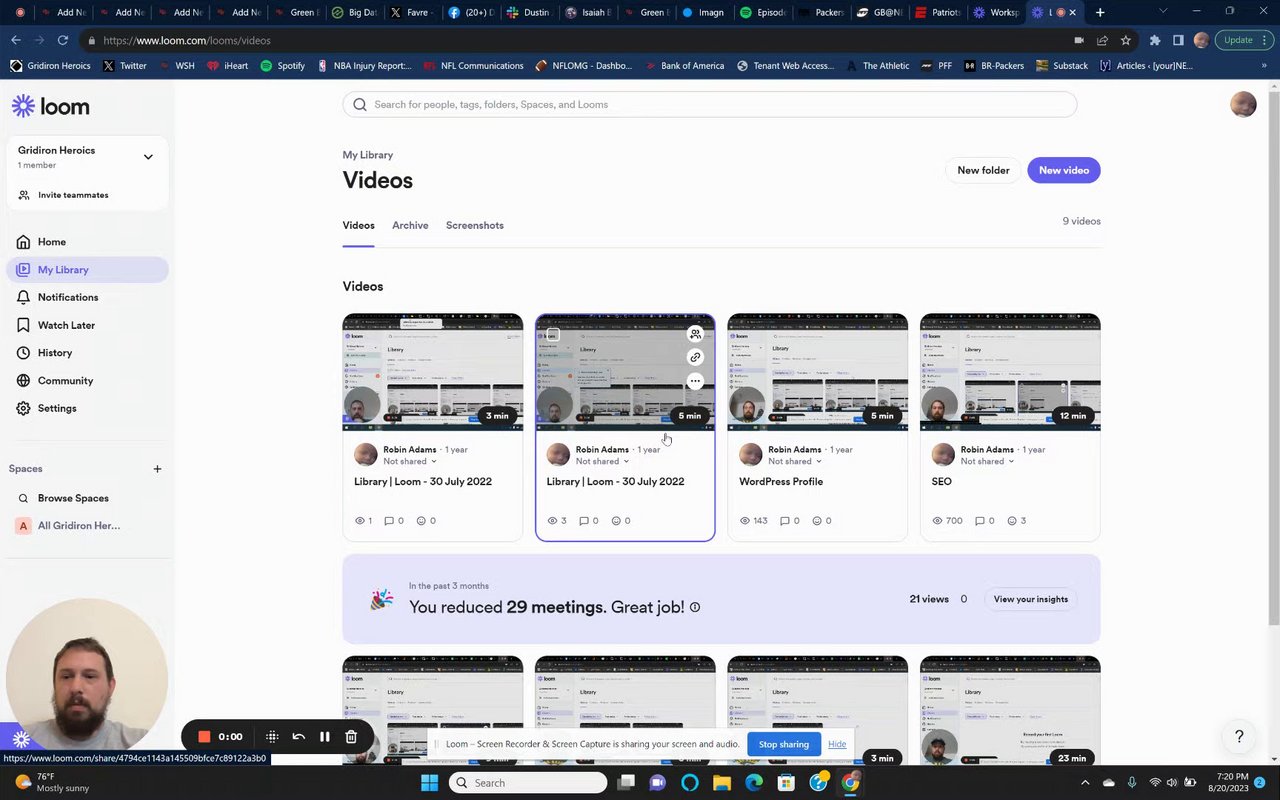The height and width of the screenshot is (800, 1280).
Task: Open Not shared dropdown on WordPress Profile
Action: pyautogui.click(x=795, y=461)
